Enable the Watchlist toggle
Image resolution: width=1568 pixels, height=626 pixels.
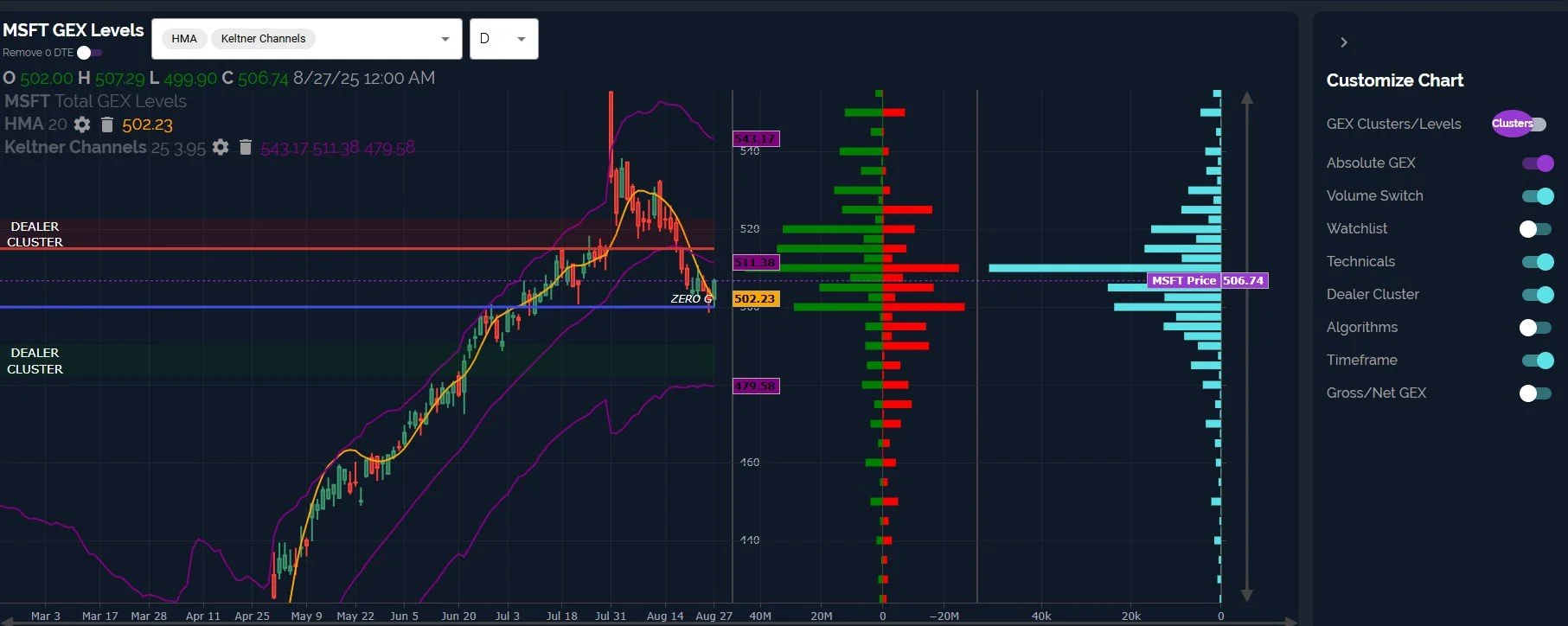pos(1535,229)
